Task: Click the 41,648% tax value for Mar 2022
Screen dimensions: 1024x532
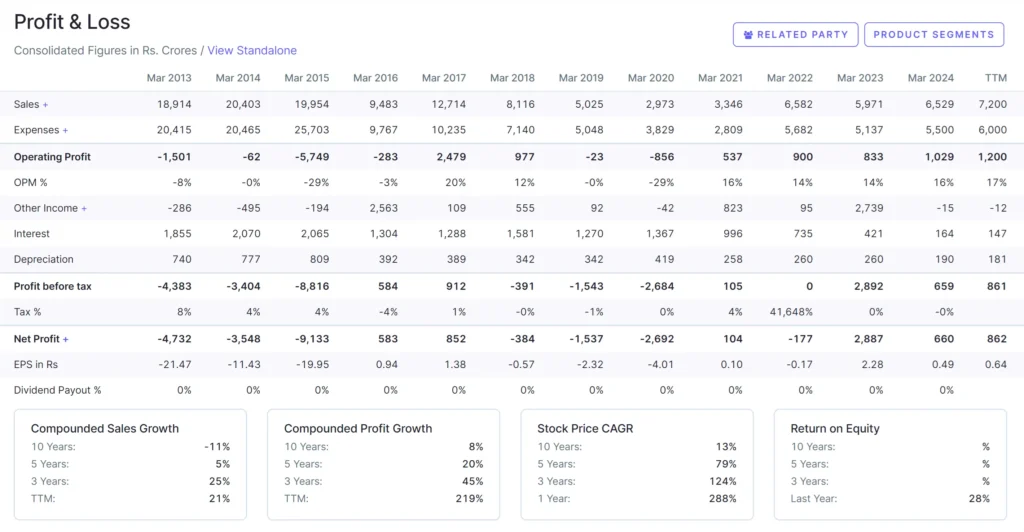Action: (790, 312)
